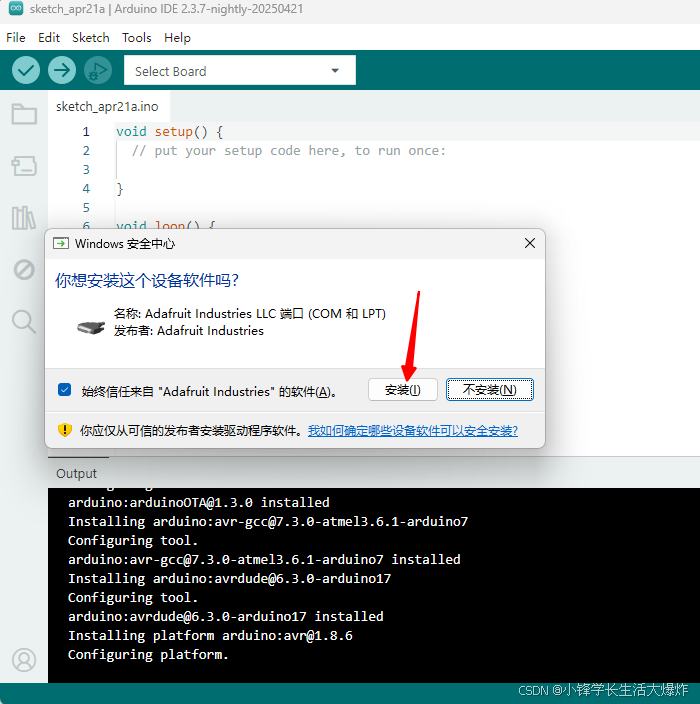Screen dimensions: 700x704
Task: Click line number 1 in the gutter
Action: click(x=86, y=132)
